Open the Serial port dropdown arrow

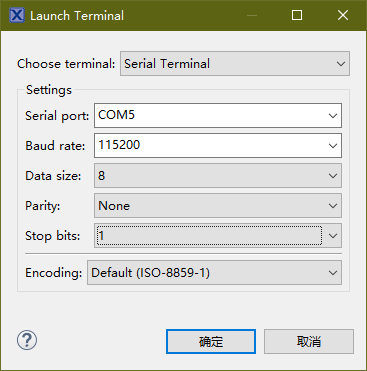click(x=333, y=116)
